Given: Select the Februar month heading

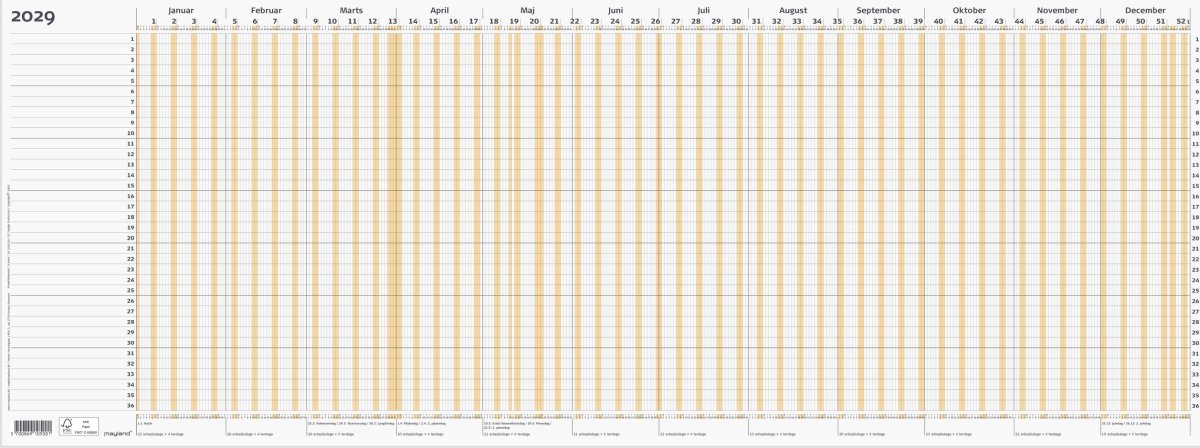Looking at the screenshot, I should click(265, 8).
